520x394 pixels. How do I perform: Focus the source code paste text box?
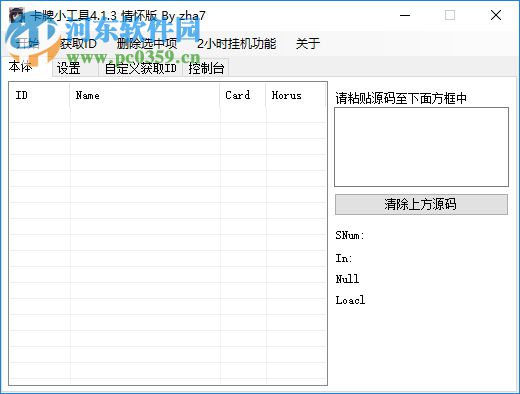421,147
